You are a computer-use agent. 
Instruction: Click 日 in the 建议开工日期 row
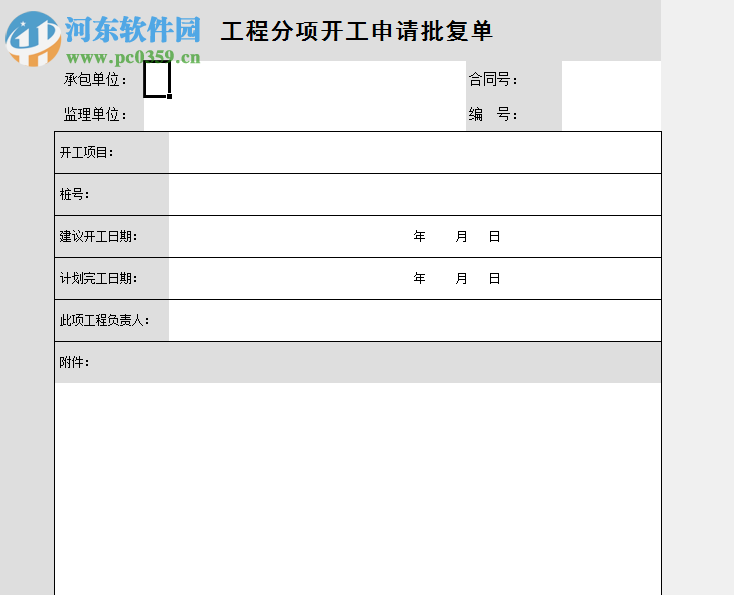(x=494, y=236)
